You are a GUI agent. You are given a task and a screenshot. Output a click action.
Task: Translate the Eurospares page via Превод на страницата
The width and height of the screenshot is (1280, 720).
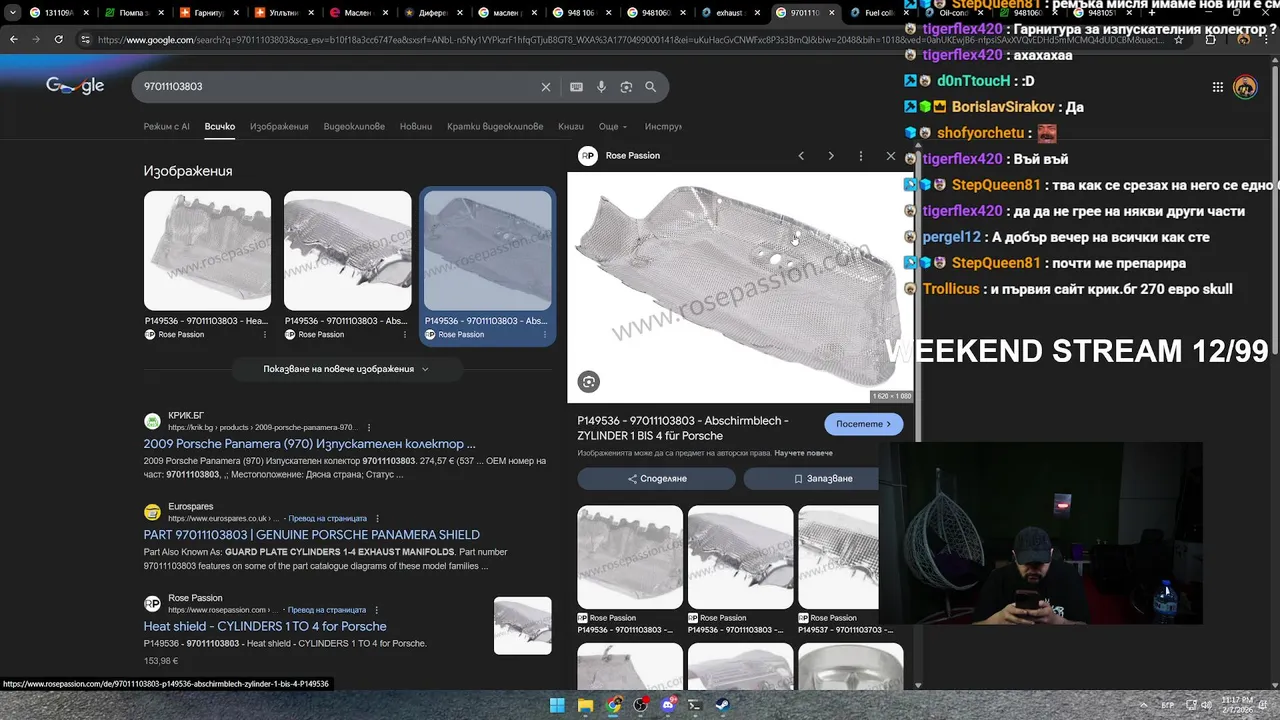(x=327, y=519)
